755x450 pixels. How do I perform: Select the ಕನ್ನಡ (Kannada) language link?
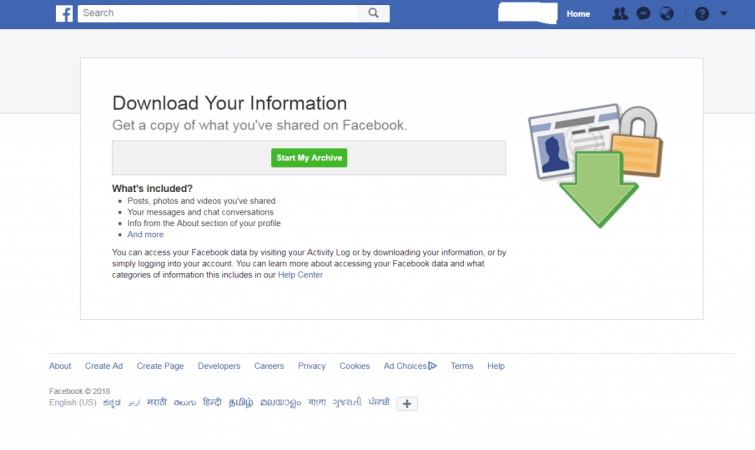(112, 403)
